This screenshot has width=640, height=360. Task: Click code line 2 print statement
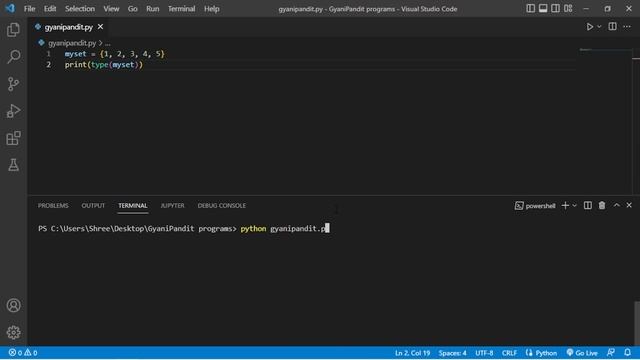(104, 64)
